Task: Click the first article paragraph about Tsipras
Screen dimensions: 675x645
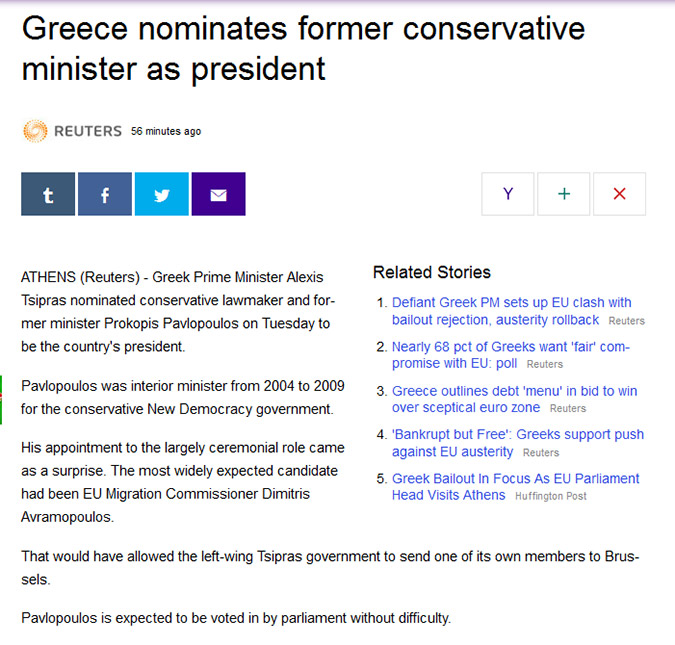Action: pyautogui.click(x=178, y=311)
